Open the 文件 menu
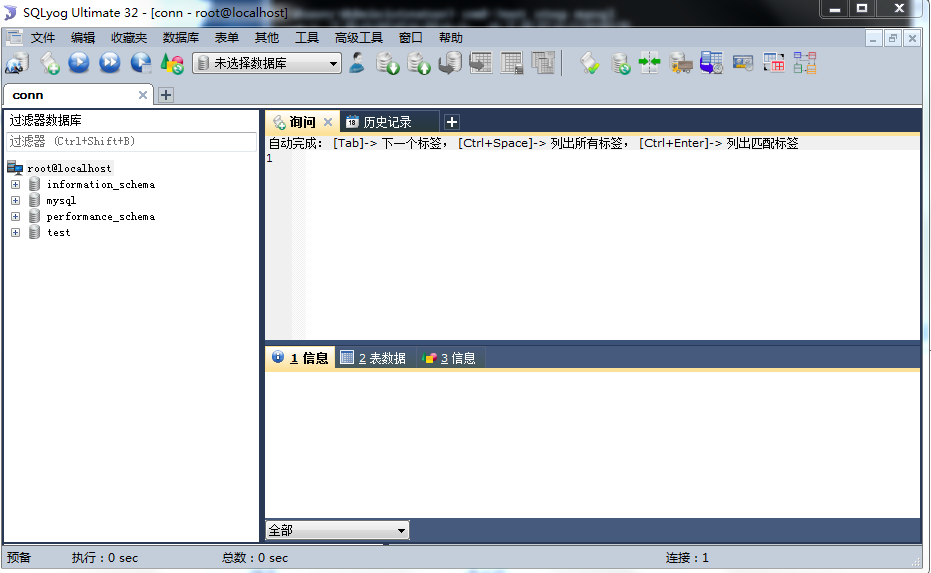This screenshot has height=573, width=931. [43, 38]
